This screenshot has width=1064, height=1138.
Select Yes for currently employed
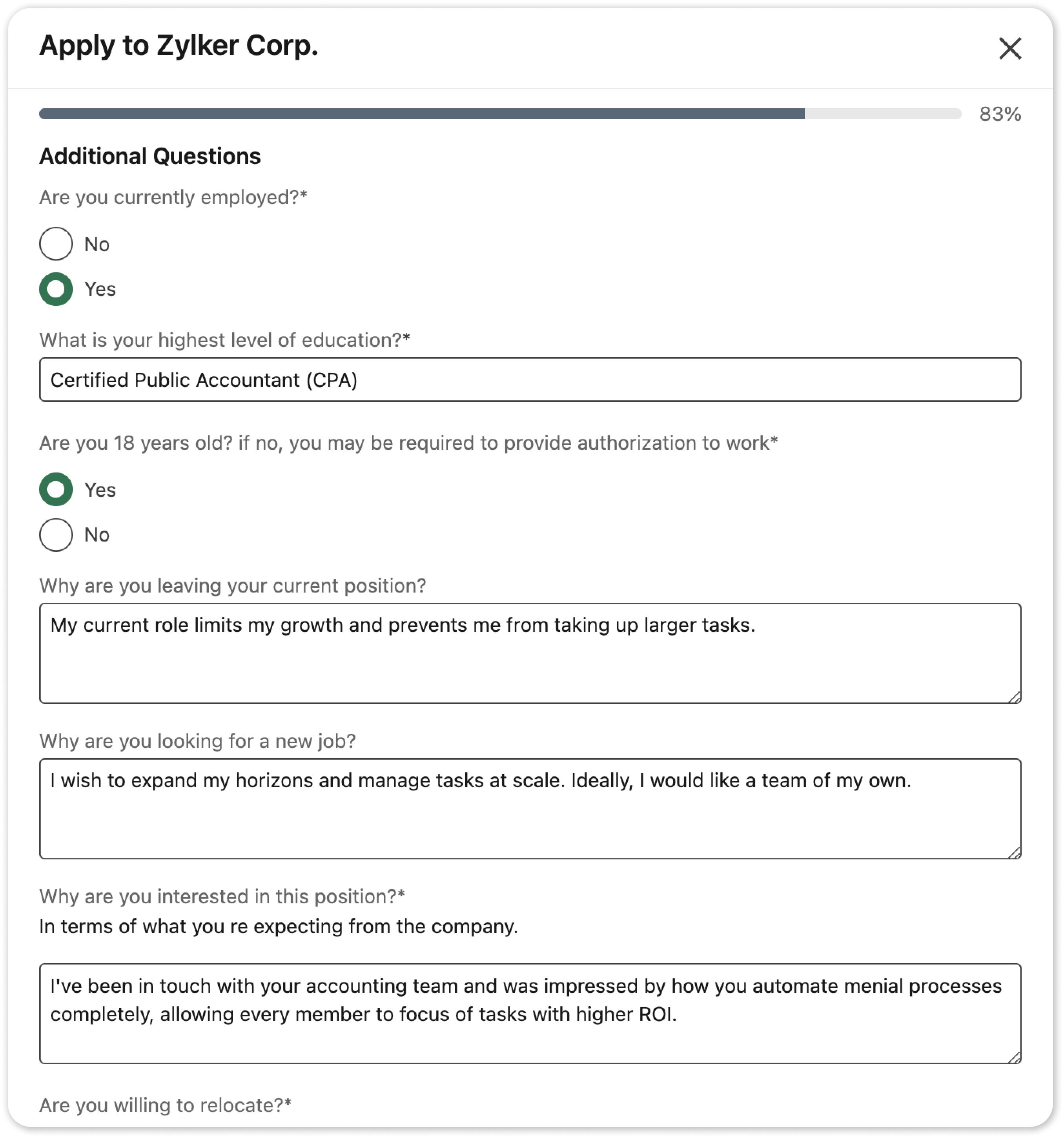point(56,289)
